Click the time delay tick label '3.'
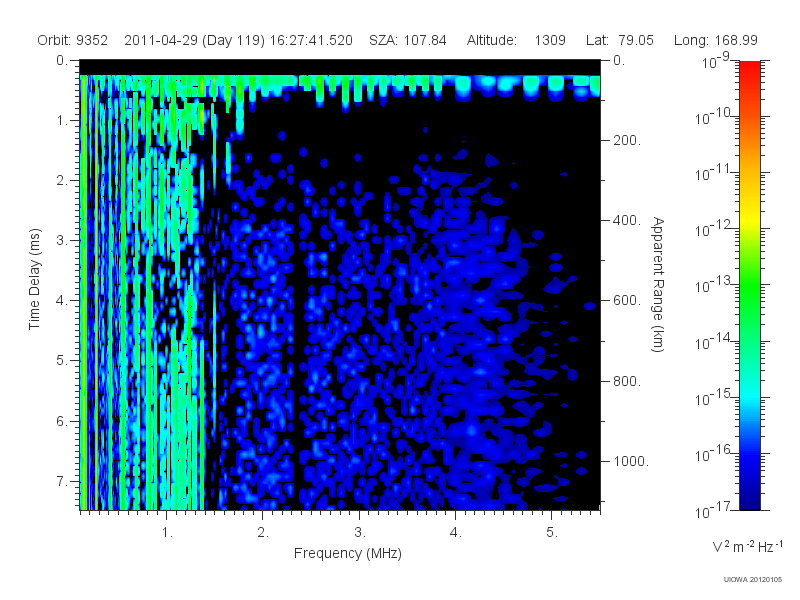800x600 pixels. coord(62,240)
